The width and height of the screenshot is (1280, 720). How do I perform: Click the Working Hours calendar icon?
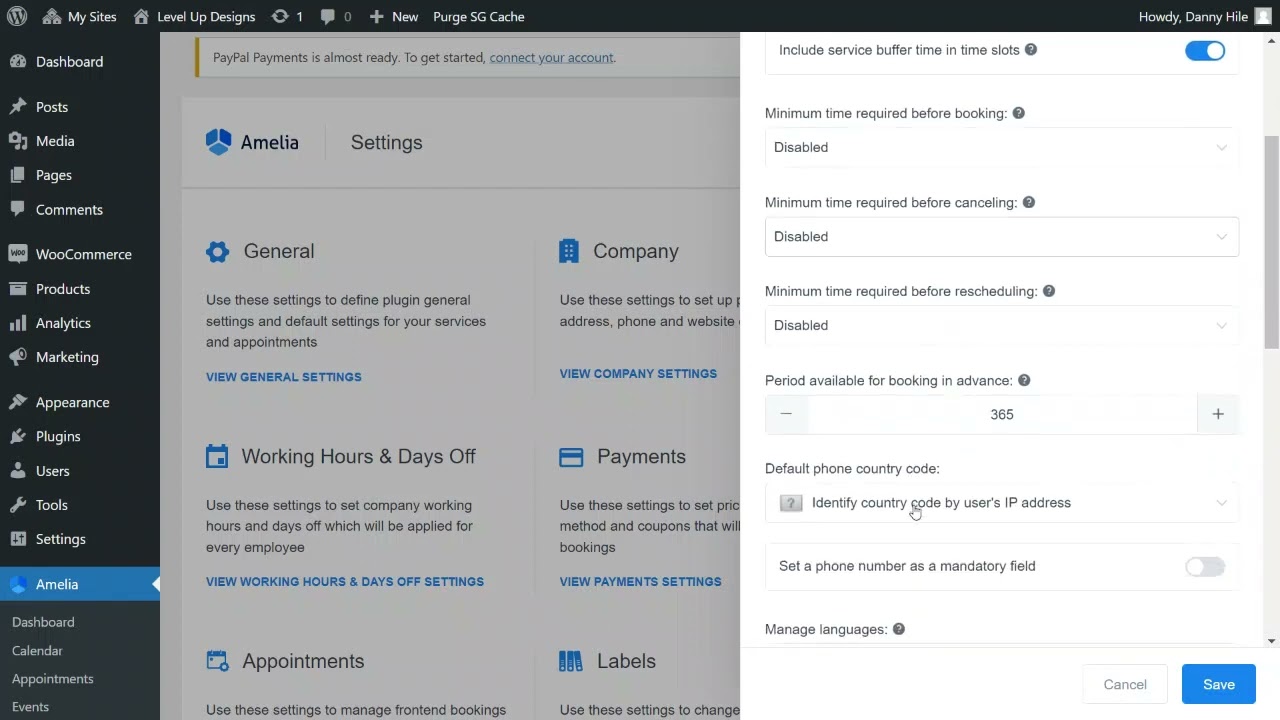click(x=217, y=456)
